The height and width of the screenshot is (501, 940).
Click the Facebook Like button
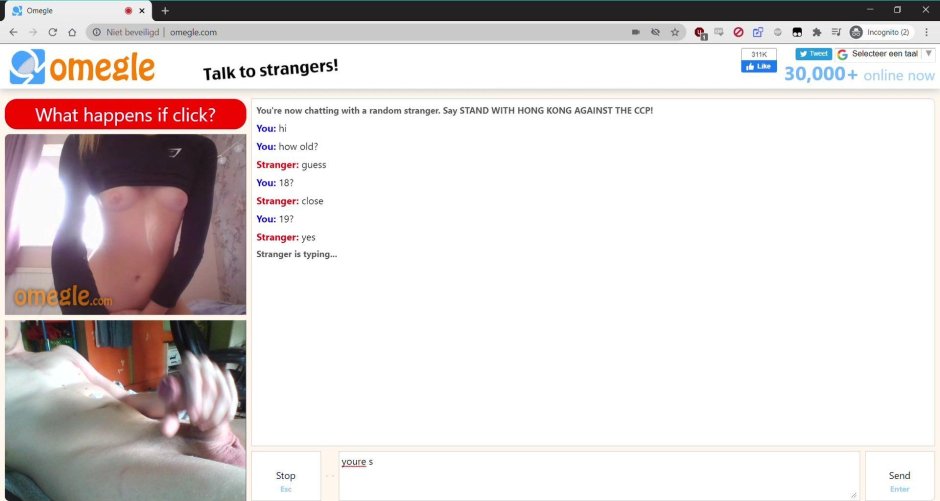pyautogui.click(x=758, y=67)
